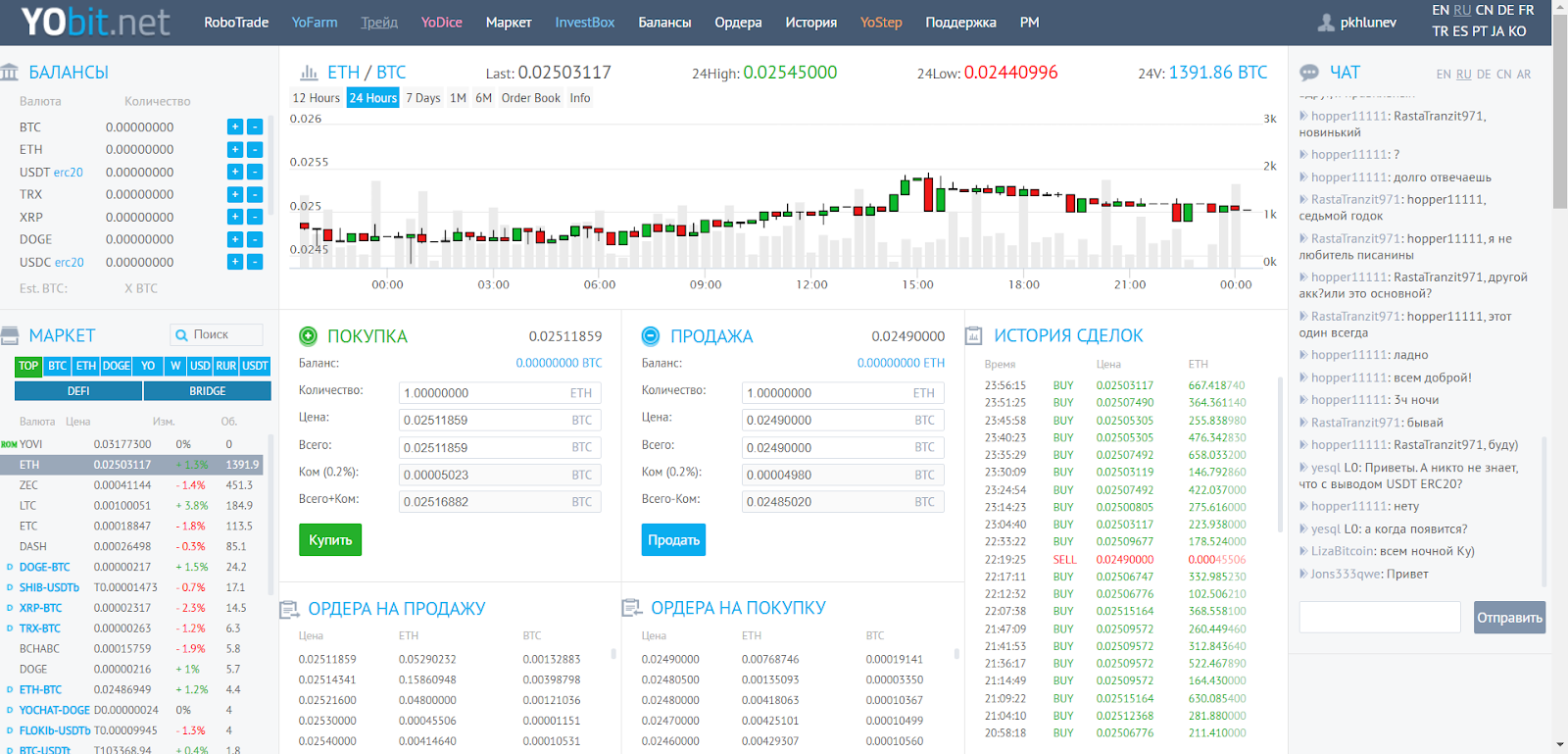
Task: Open the RoboTrade menu item
Action: [x=236, y=23]
